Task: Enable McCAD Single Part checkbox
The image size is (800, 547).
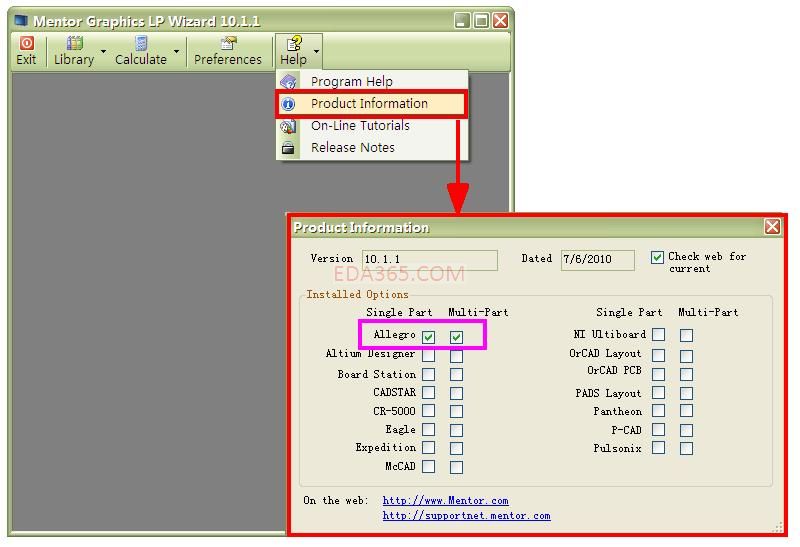Action: click(x=429, y=466)
